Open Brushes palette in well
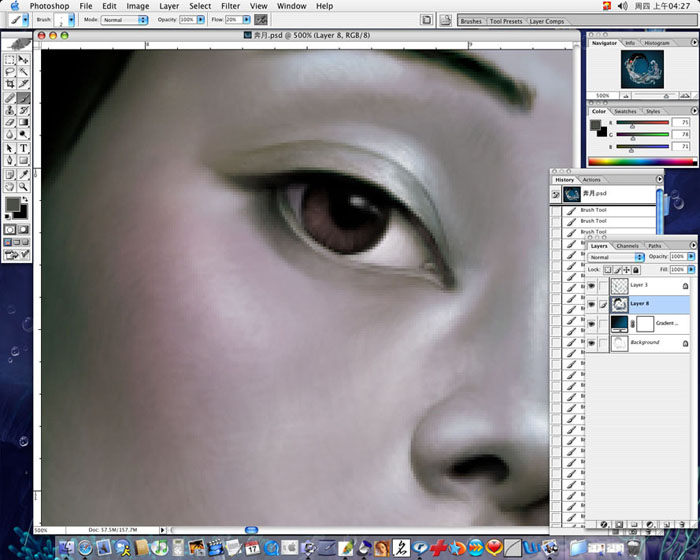700x560 pixels. coord(471,21)
